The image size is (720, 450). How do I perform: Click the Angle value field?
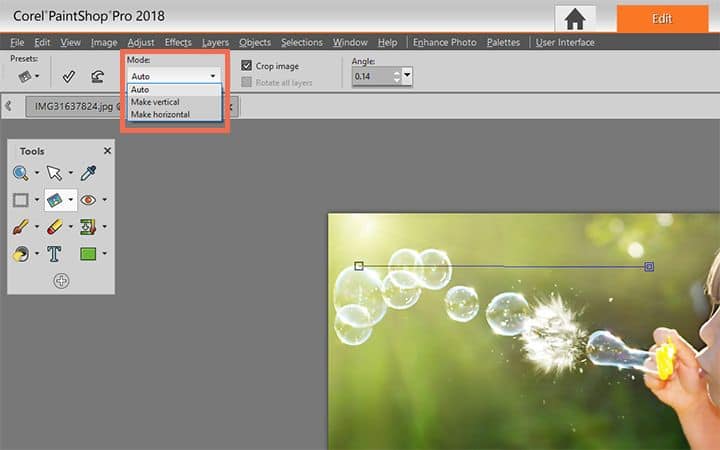click(x=372, y=76)
